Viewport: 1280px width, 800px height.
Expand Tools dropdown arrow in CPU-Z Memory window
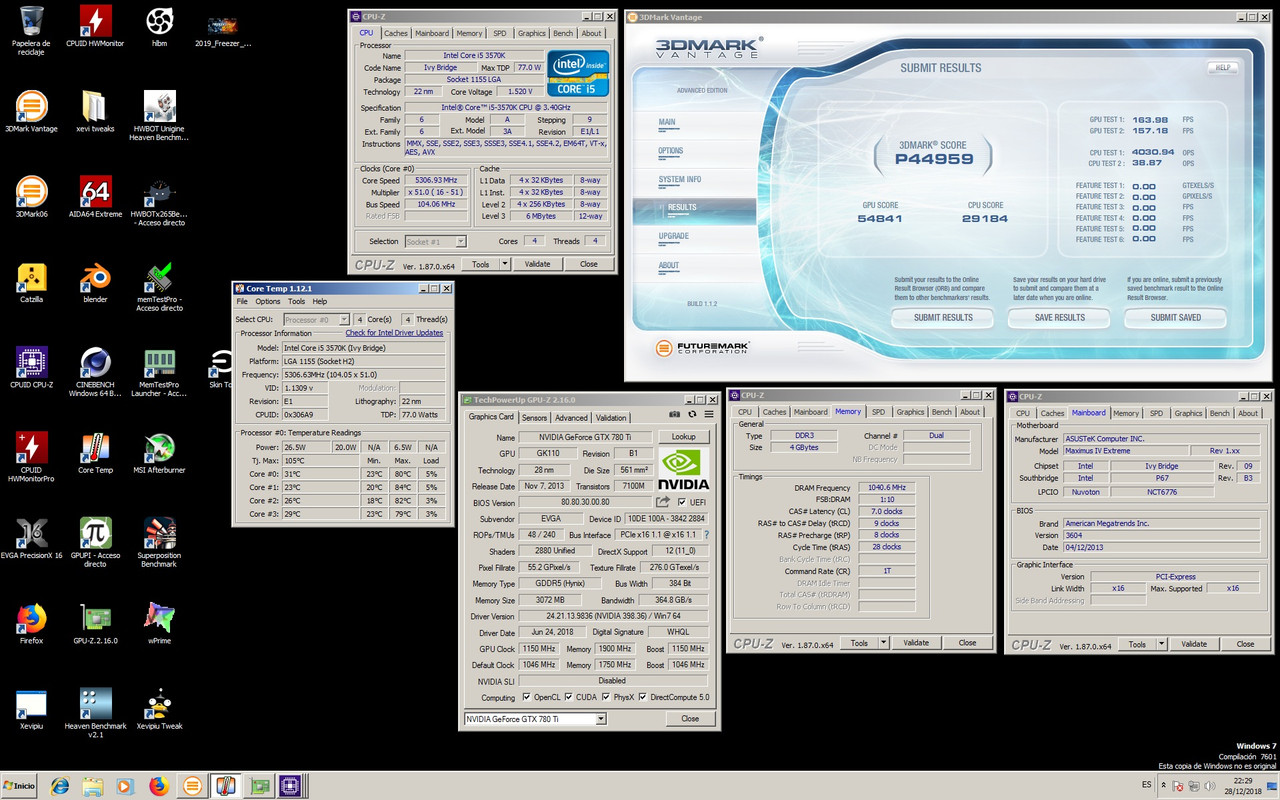pos(883,643)
